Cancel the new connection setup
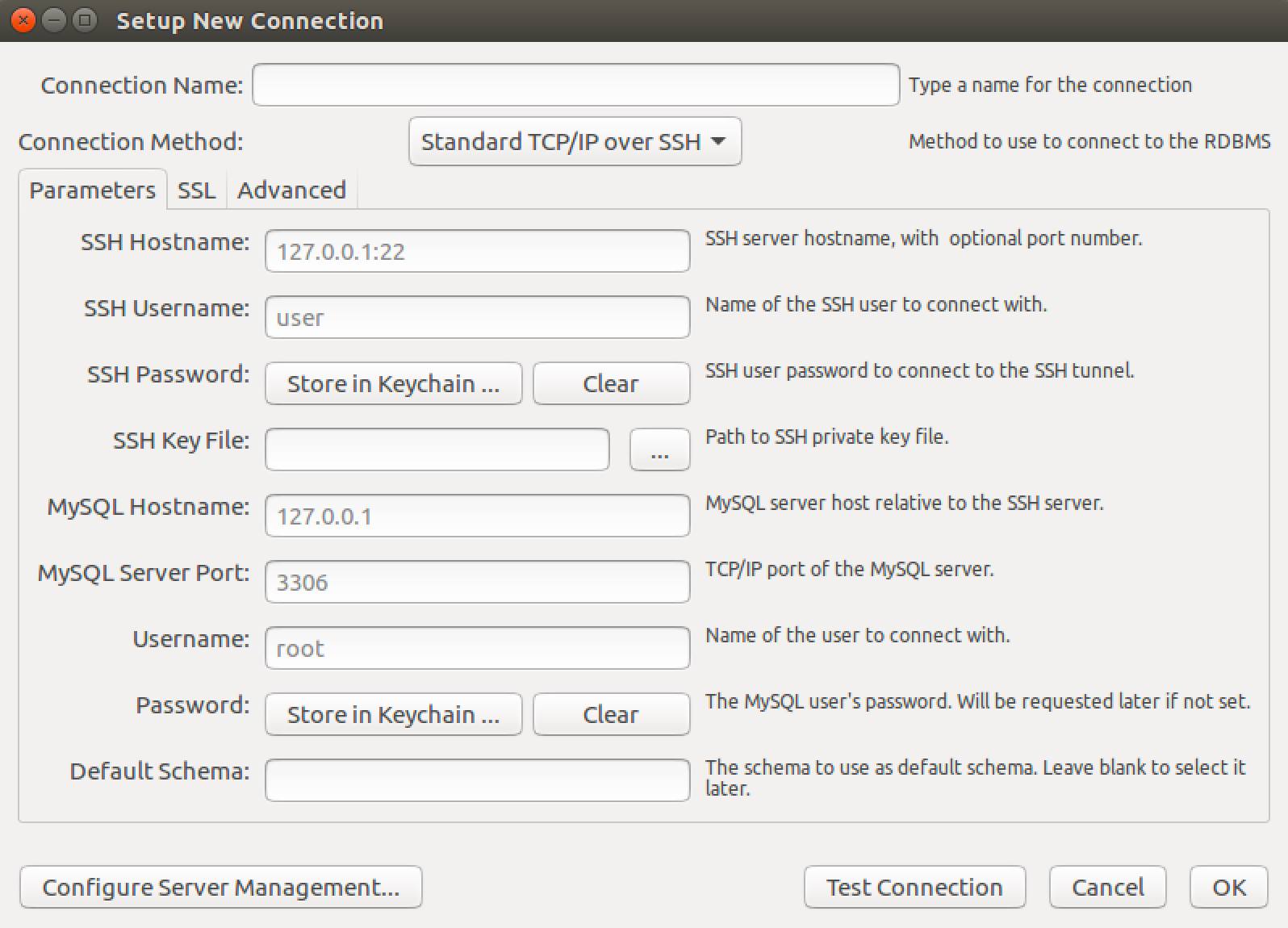The width and height of the screenshot is (1288, 928). tap(1107, 888)
